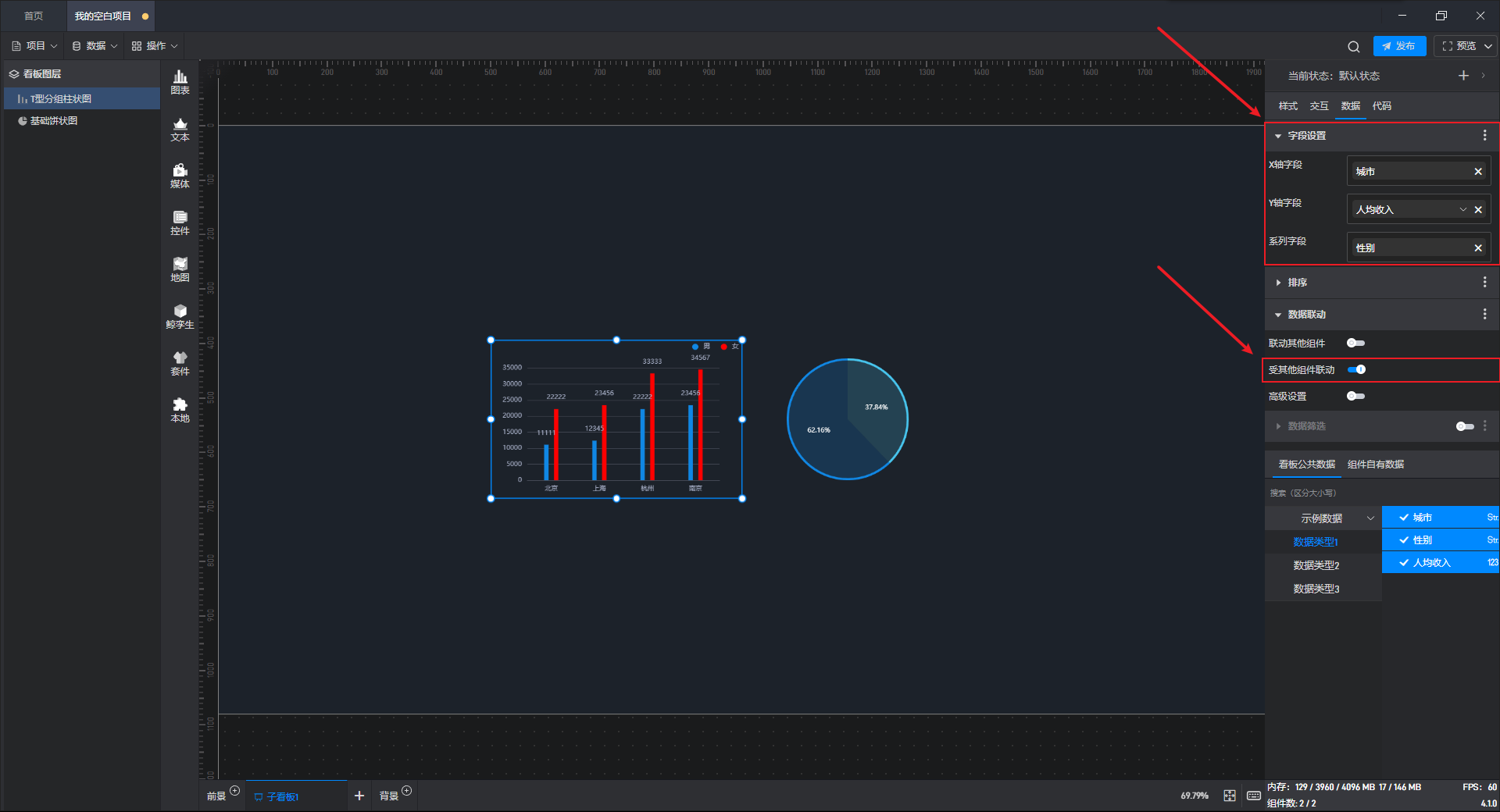The width and height of the screenshot is (1500, 812).
Task: Select 数据类型3 in data list
Action: (1316, 589)
